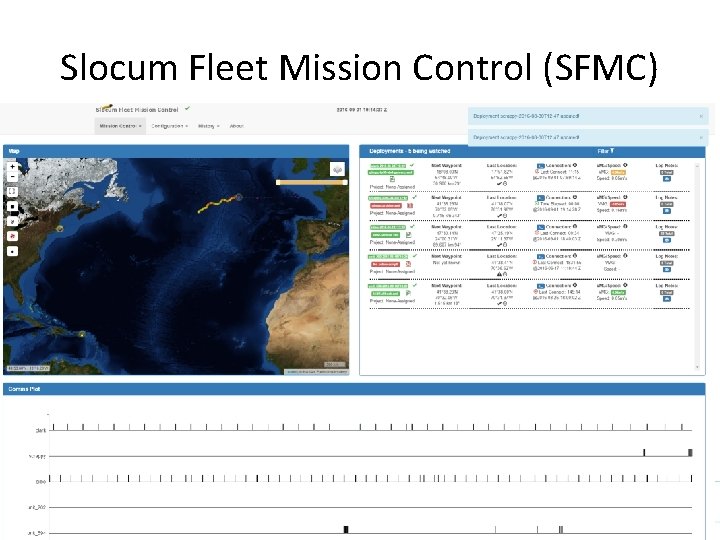Click connection terminal icon in 'Not yet known' row
This screenshot has width=720, height=540.
click(x=541, y=256)
